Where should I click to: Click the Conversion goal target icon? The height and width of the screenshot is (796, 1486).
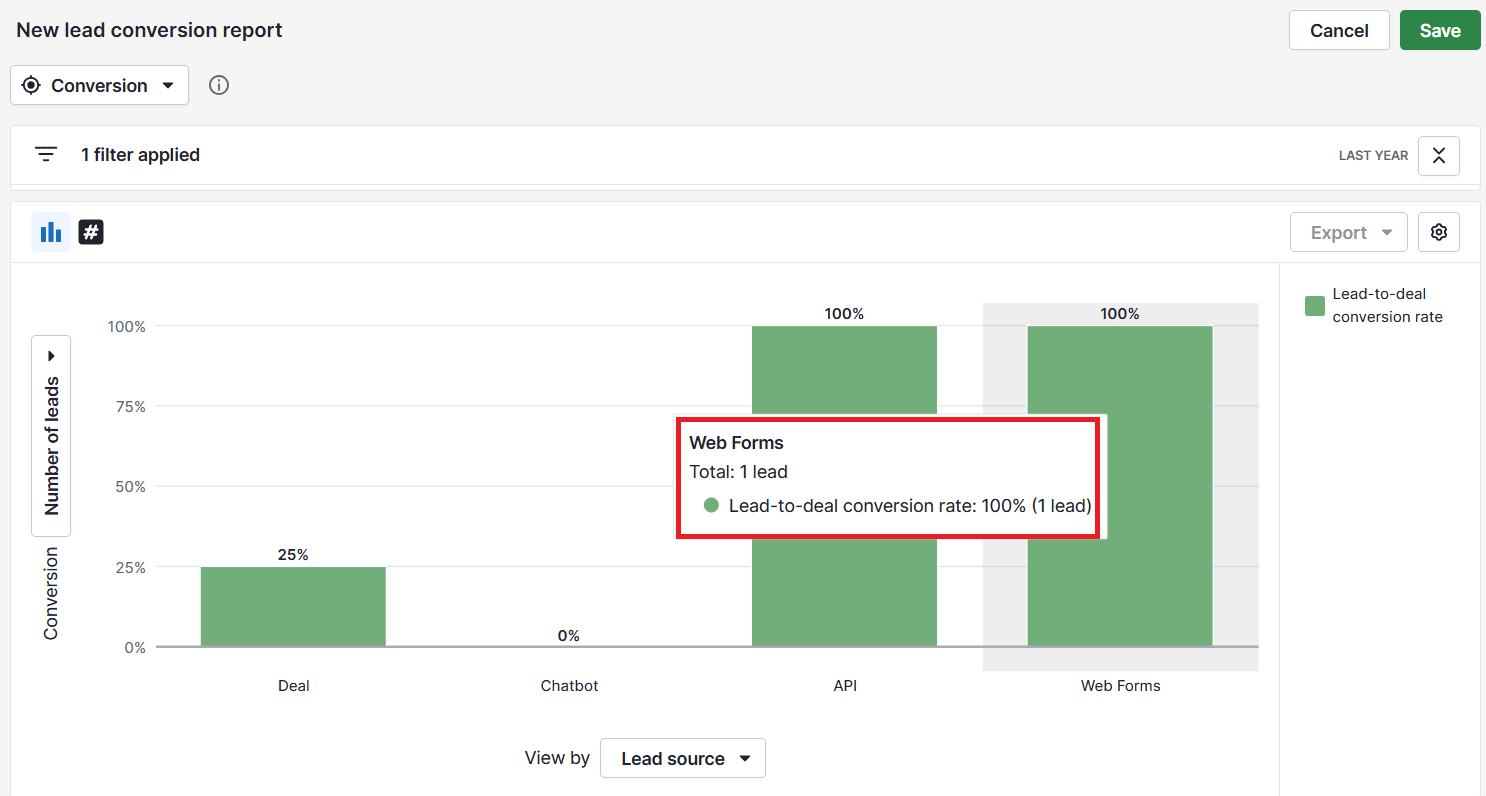(x=32, y=85)
